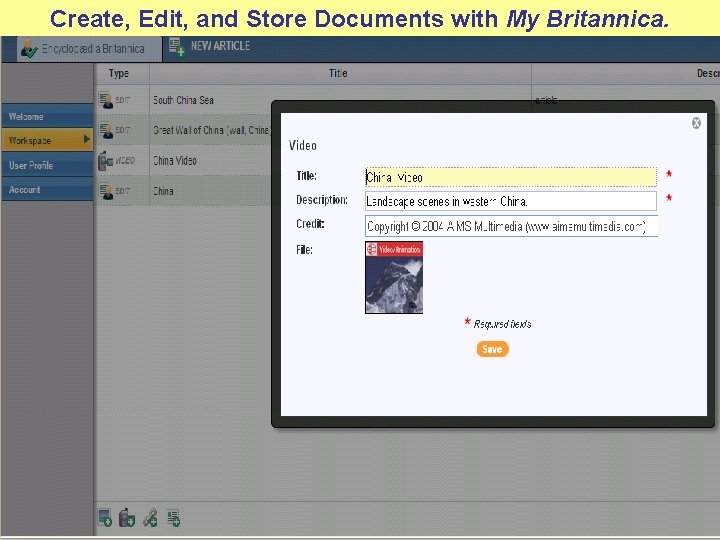Click the video icon for China Video
The width and height of the screenshot is (720, 540).
106,161
